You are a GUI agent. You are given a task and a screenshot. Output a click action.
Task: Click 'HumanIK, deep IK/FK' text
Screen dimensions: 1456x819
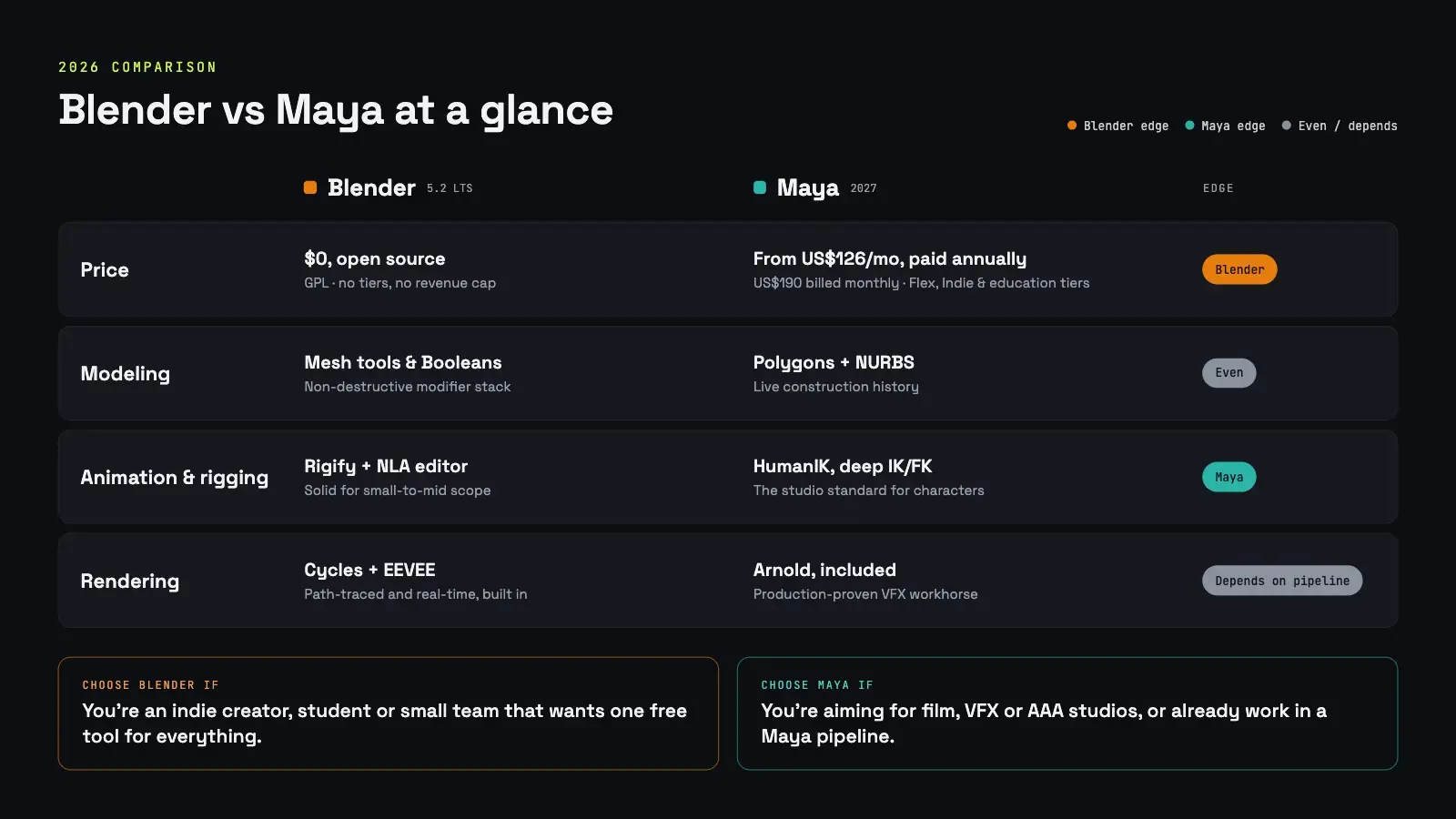(843, 467)
